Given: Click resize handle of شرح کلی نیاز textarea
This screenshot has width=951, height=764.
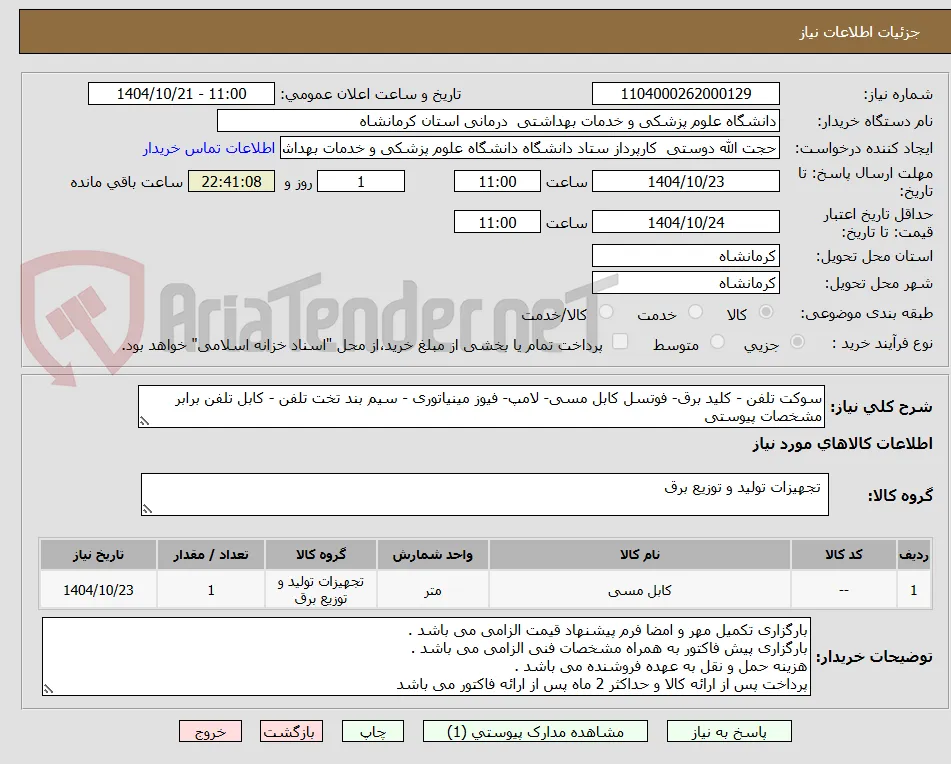Looking at the screenshot, I should click(144, 421).
